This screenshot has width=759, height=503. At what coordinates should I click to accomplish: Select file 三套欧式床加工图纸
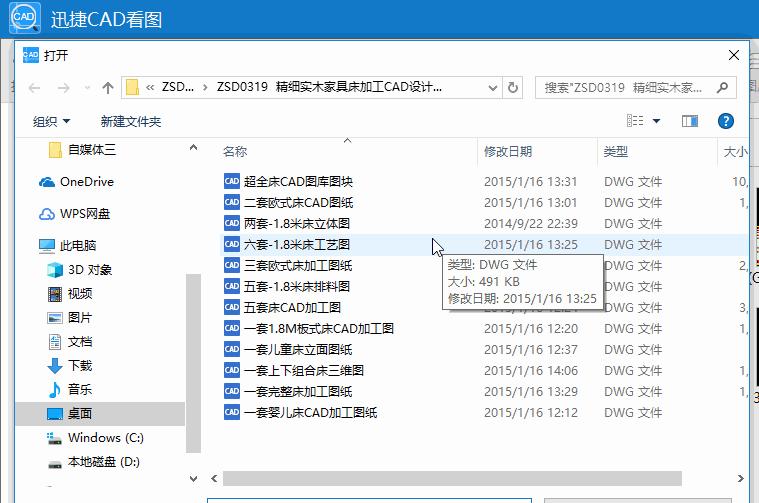[298, 265]
